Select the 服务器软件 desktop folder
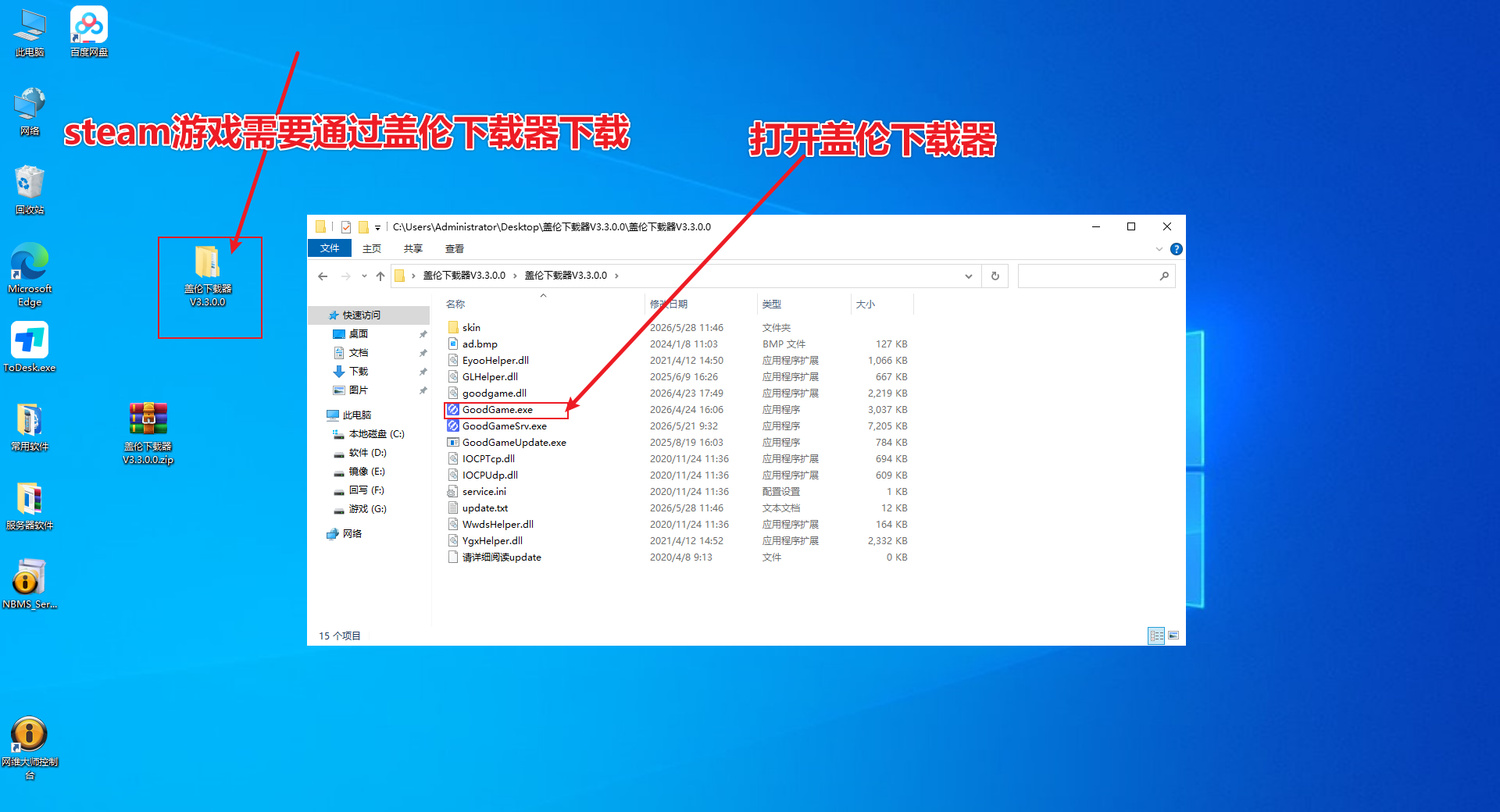Screen dimensions: 1500x812 [30, 506]
